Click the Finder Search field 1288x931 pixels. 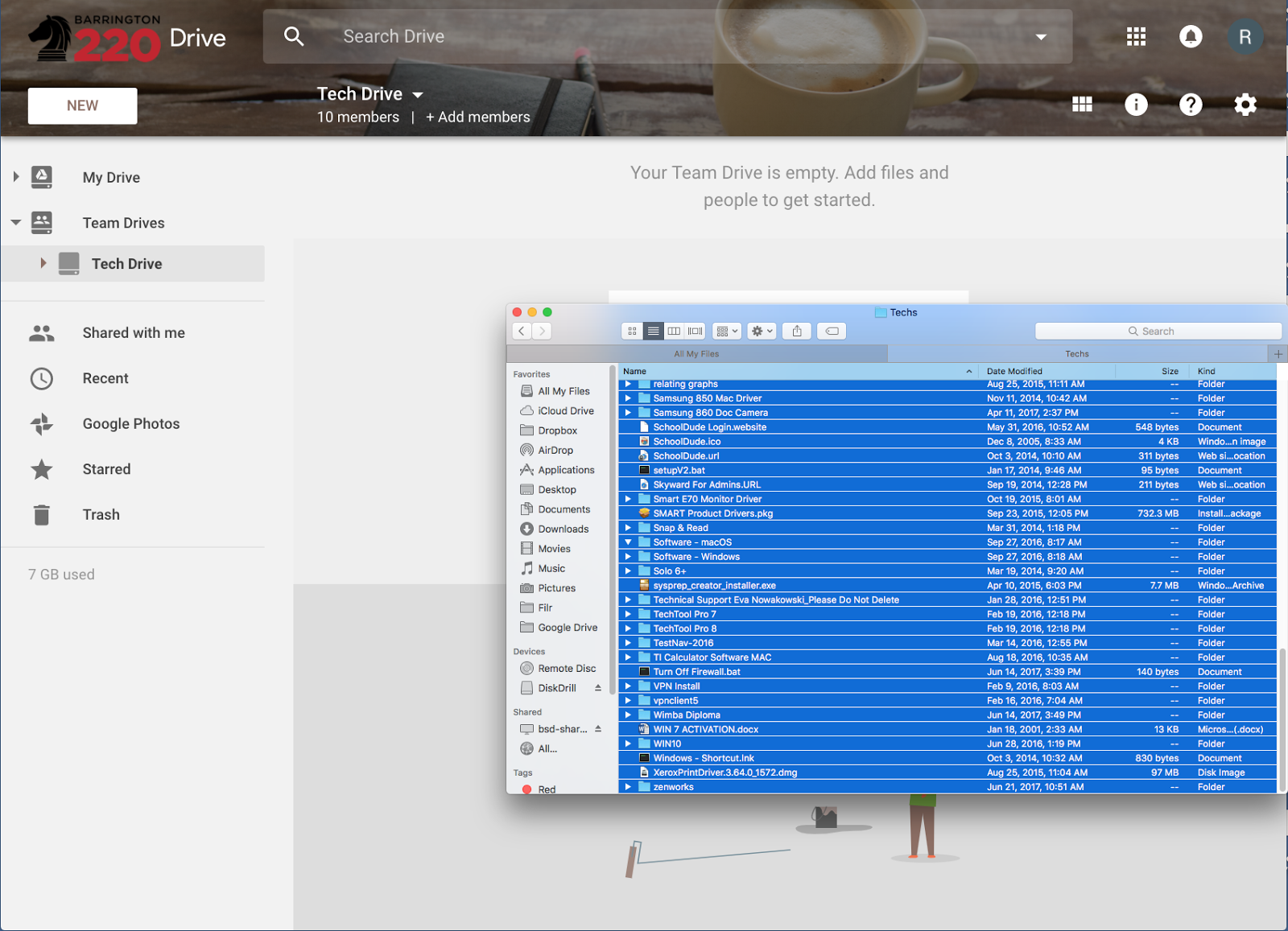click(1158, 331)
